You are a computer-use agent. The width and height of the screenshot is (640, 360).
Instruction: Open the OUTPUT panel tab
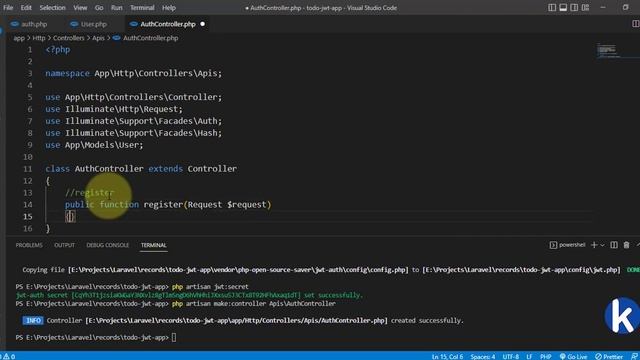pos(64,245)
